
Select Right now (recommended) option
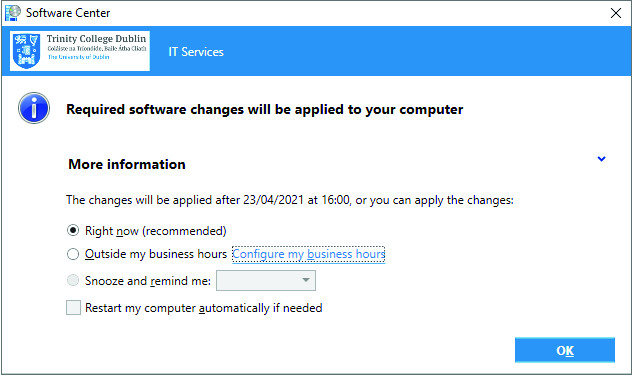click(73, 231)
